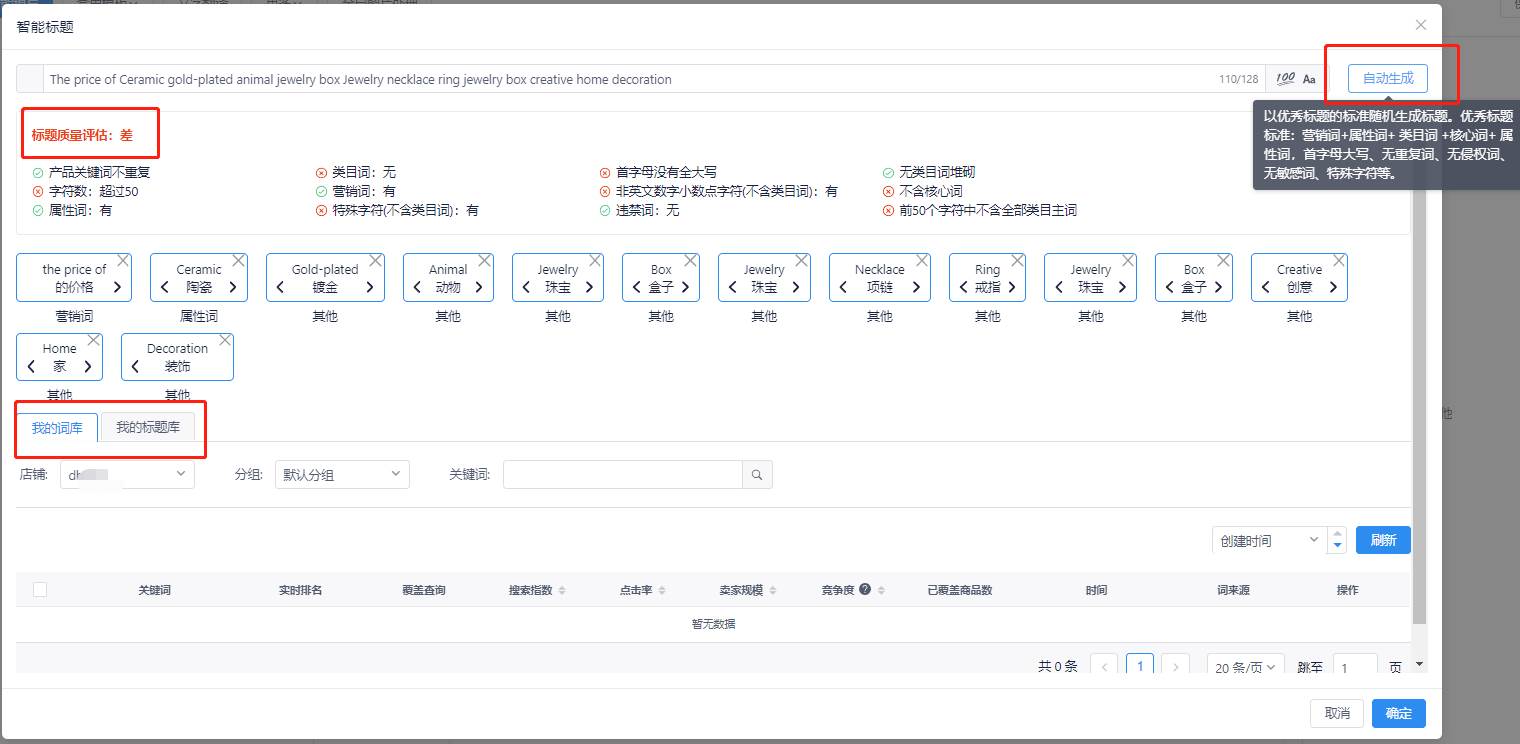The image size is (1520, 744).
Task: Move Animal chip right
Action: click(x=479, y=287)
